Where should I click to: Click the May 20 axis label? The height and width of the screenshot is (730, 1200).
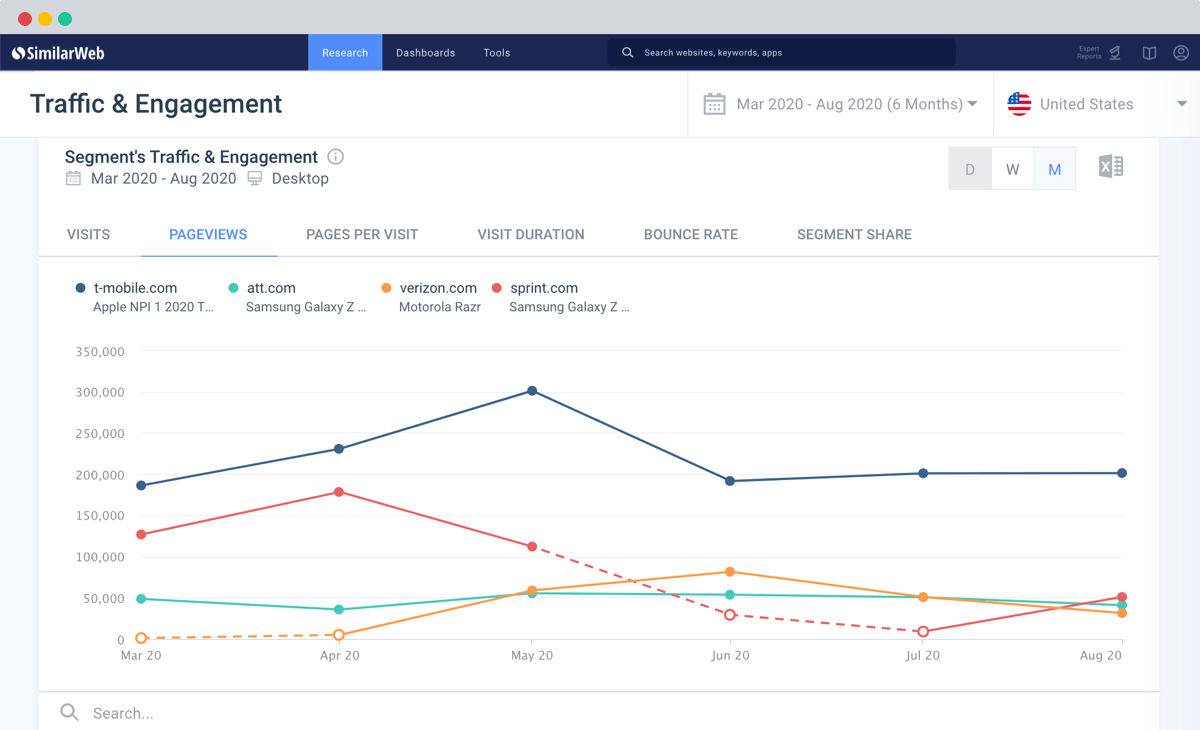532,656
